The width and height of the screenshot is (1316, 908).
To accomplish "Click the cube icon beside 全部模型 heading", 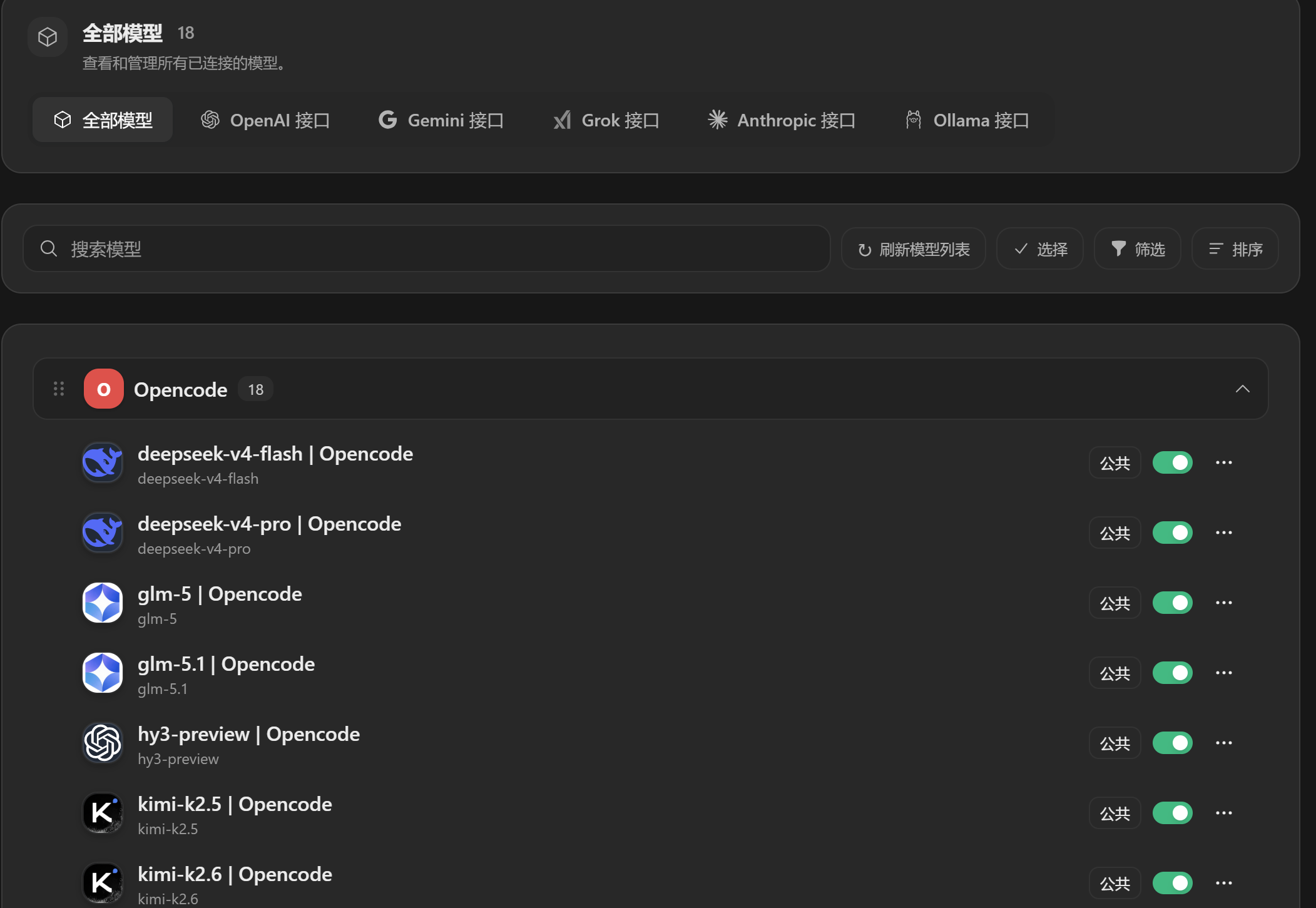I will click(48, 37).
